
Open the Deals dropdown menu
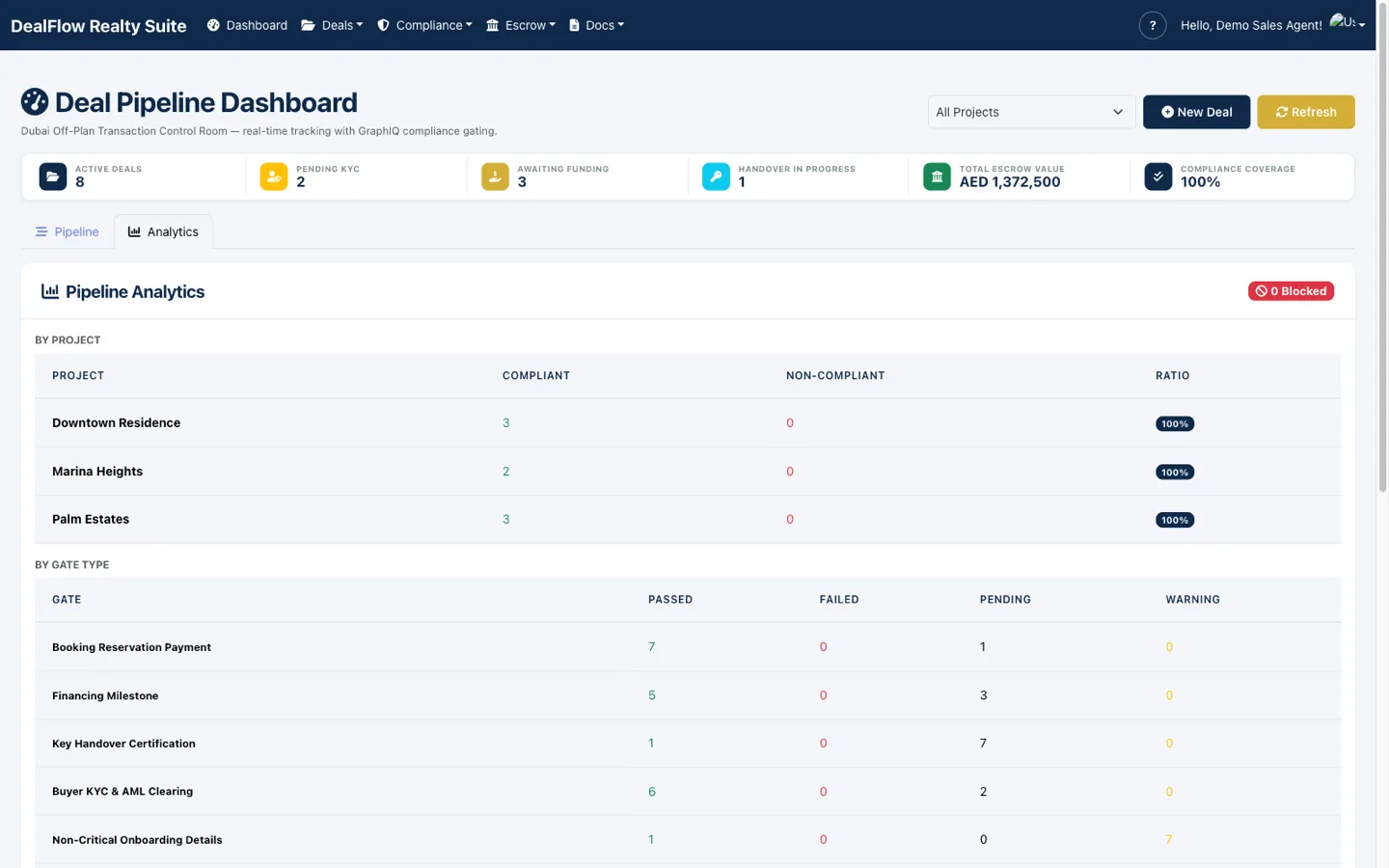[332, 25]
